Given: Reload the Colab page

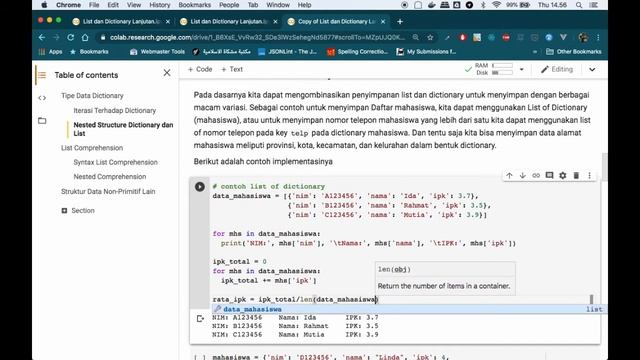Looking at the screenshot, I should [x=71, y=38].
